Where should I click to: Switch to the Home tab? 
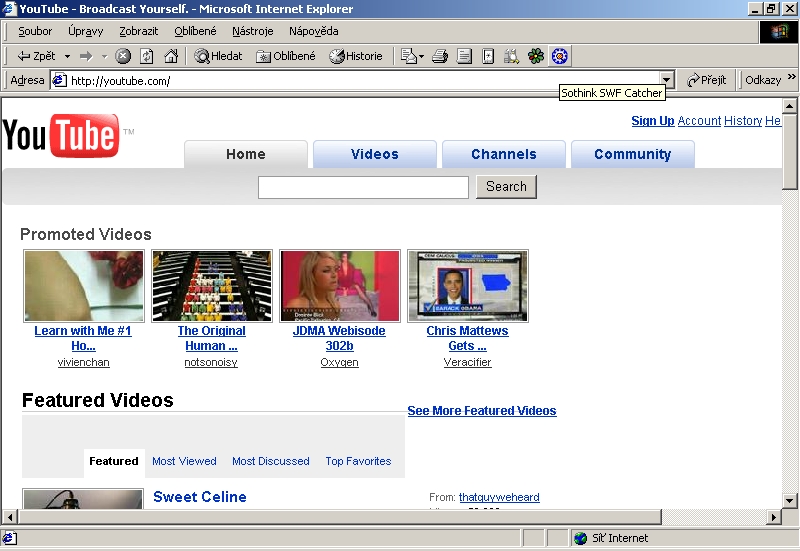(246, 154)
